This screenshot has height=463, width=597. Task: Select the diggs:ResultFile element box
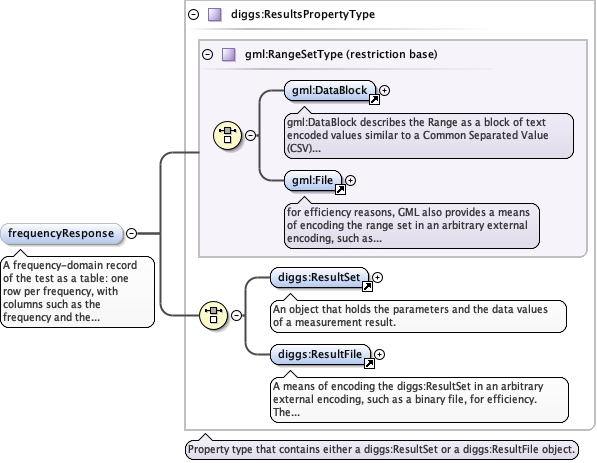[320, 354]
